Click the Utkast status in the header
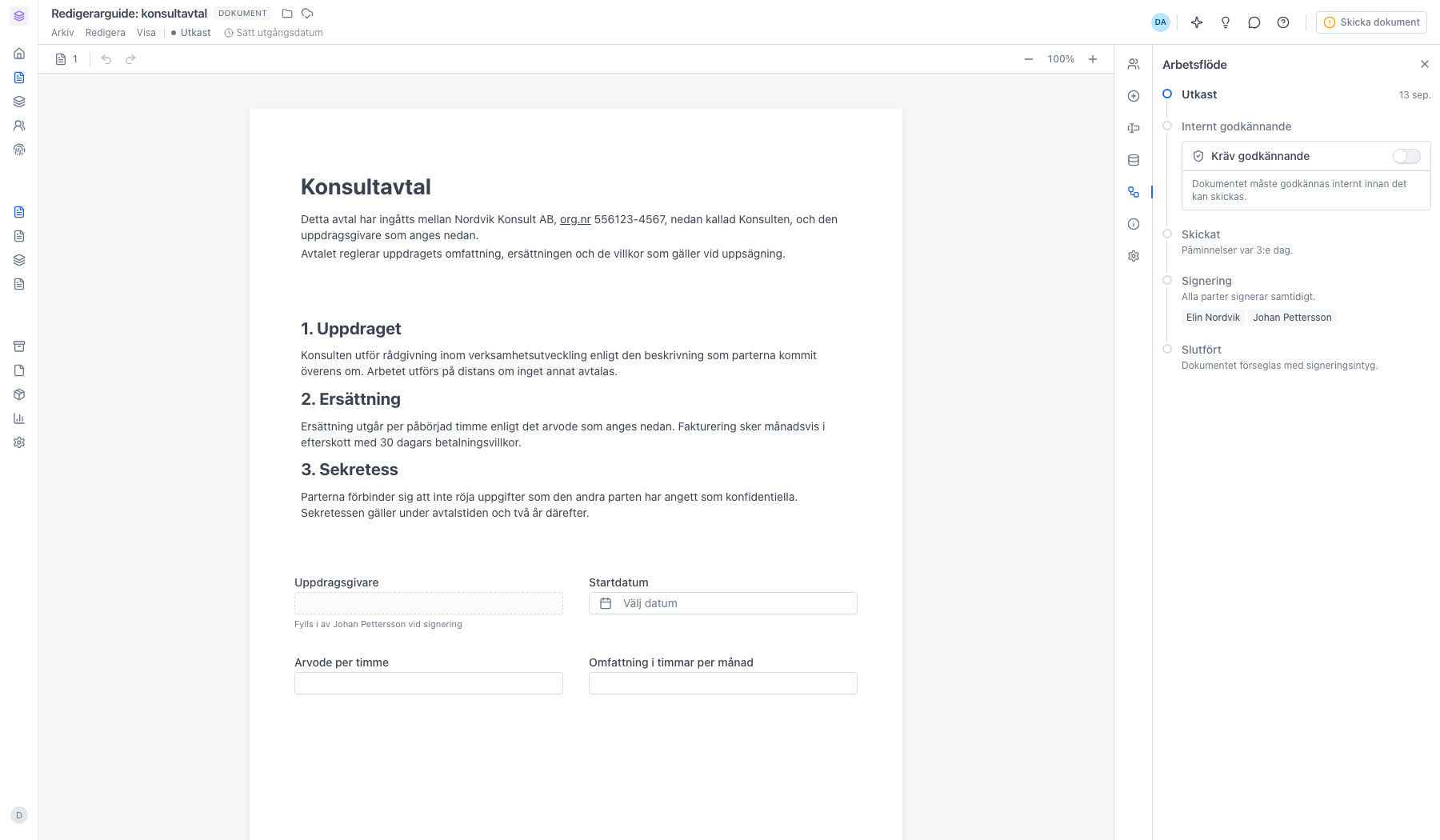The height and width of the screenshot is (840, 1440). pos(191,33)
